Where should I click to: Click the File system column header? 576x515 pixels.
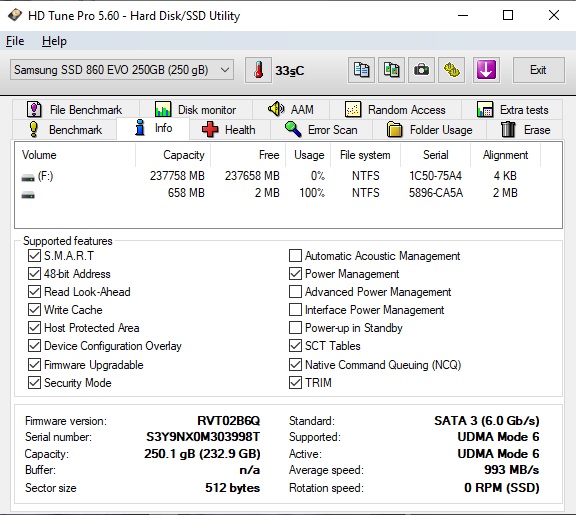365,155
